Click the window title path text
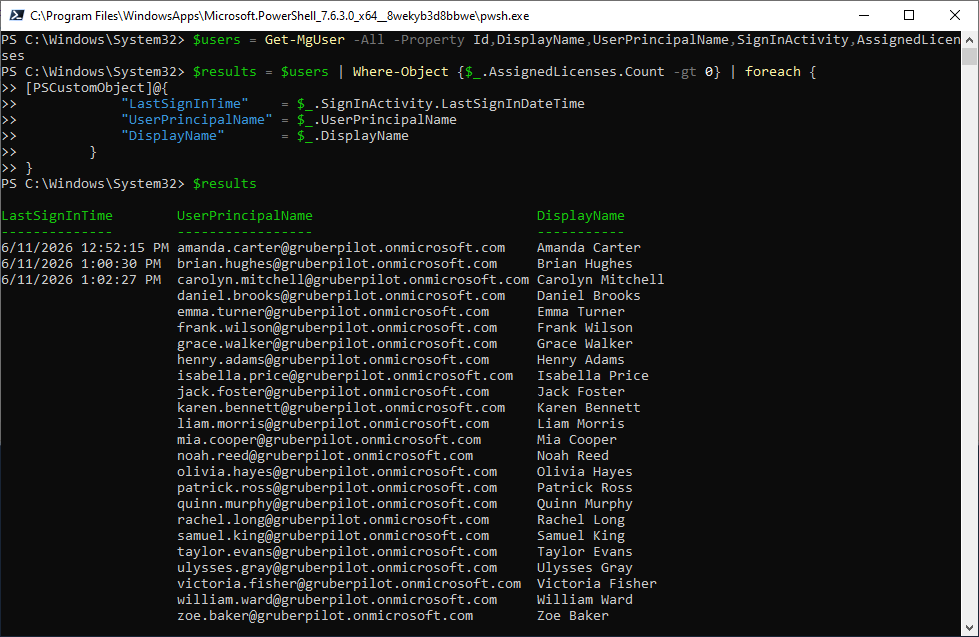The image size is (979, 637). point(280,16)
